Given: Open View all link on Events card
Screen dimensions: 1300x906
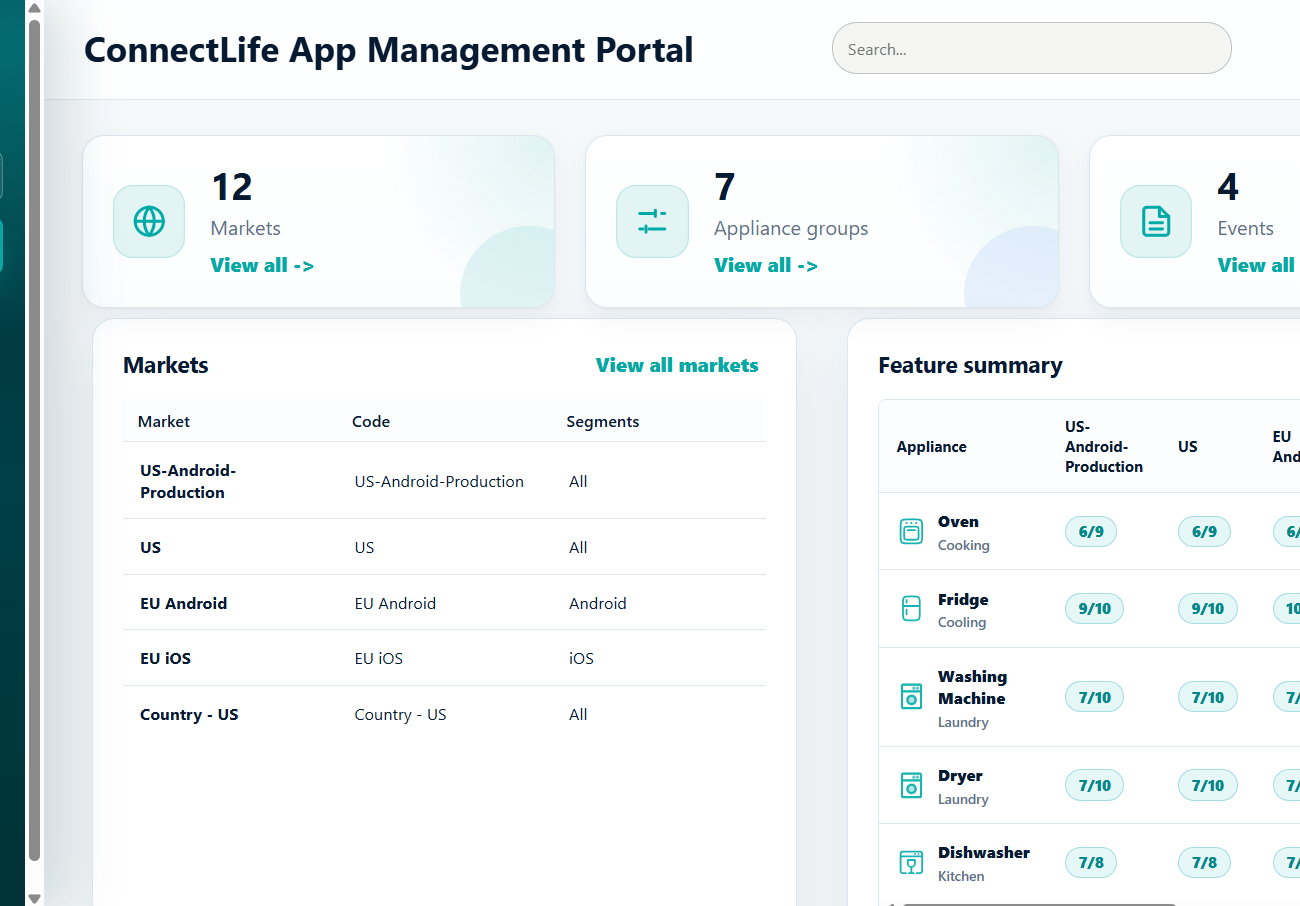Looking at the screenshot, I should point(1257,265).
